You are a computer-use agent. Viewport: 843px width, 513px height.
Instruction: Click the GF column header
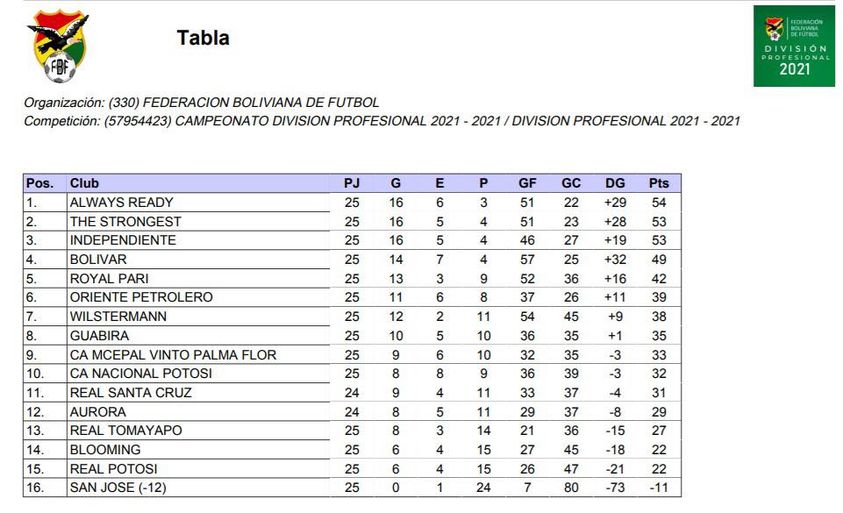[527, 183]
